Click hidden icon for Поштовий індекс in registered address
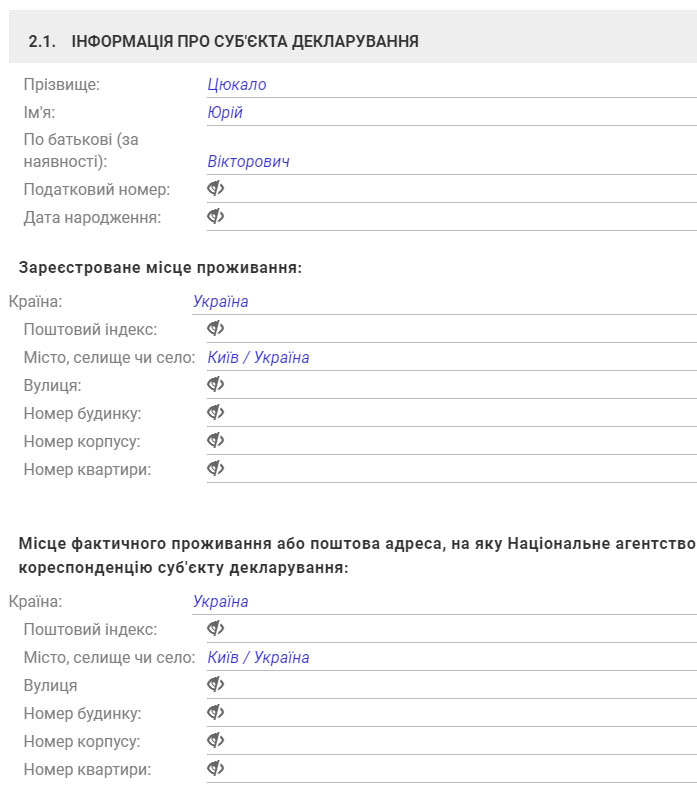Viewport: 697px width, 802px height. 216,328
